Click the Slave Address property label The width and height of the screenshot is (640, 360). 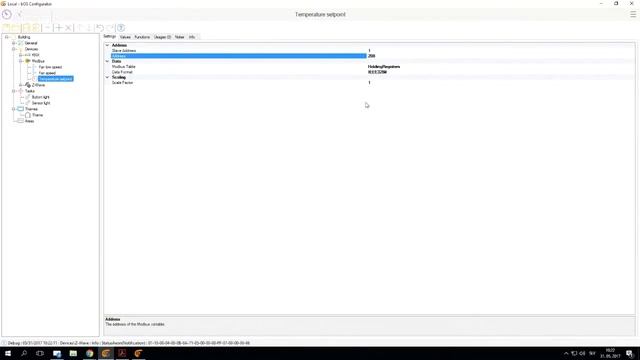(124, 51)
